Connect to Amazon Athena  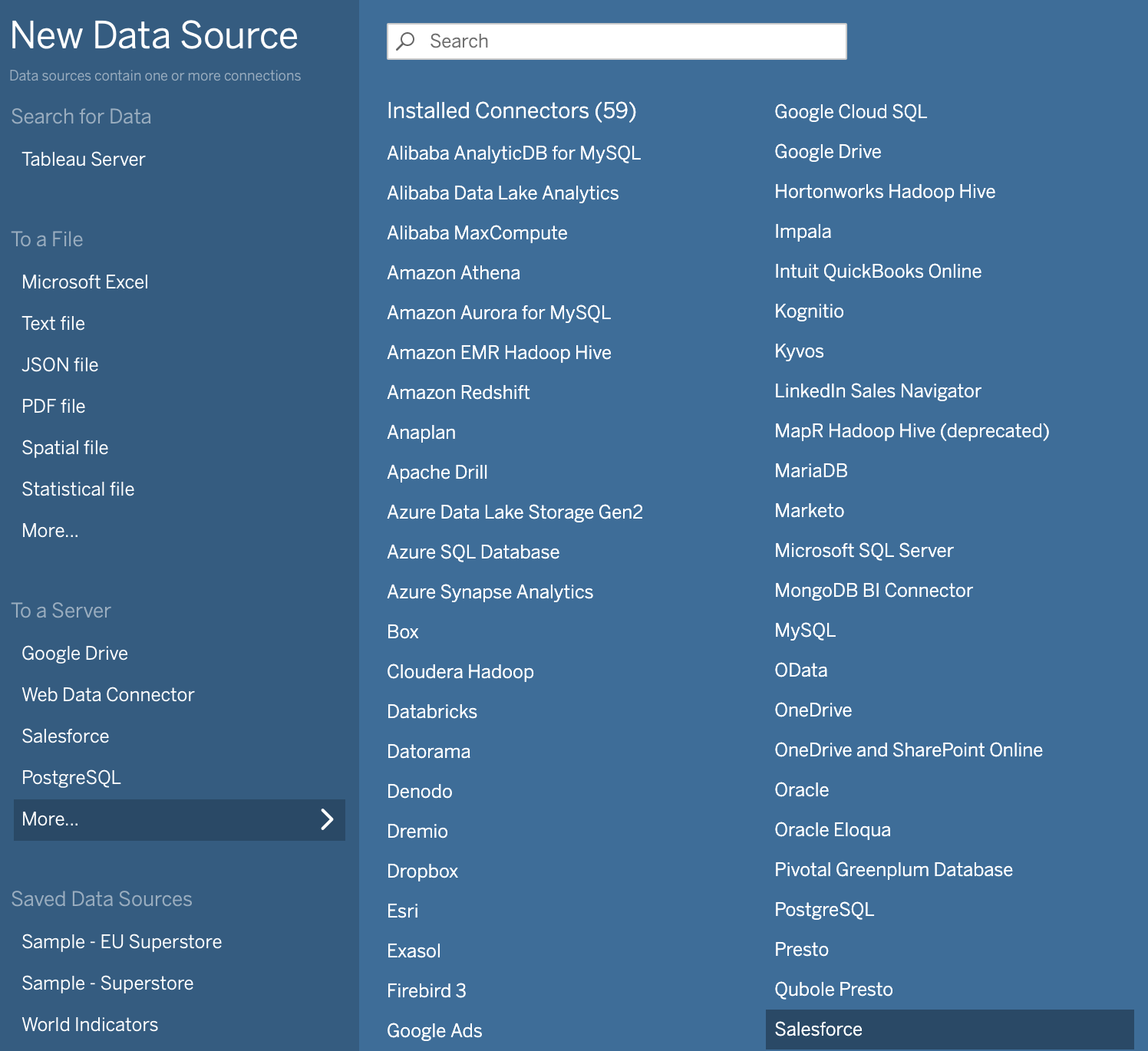453,273
